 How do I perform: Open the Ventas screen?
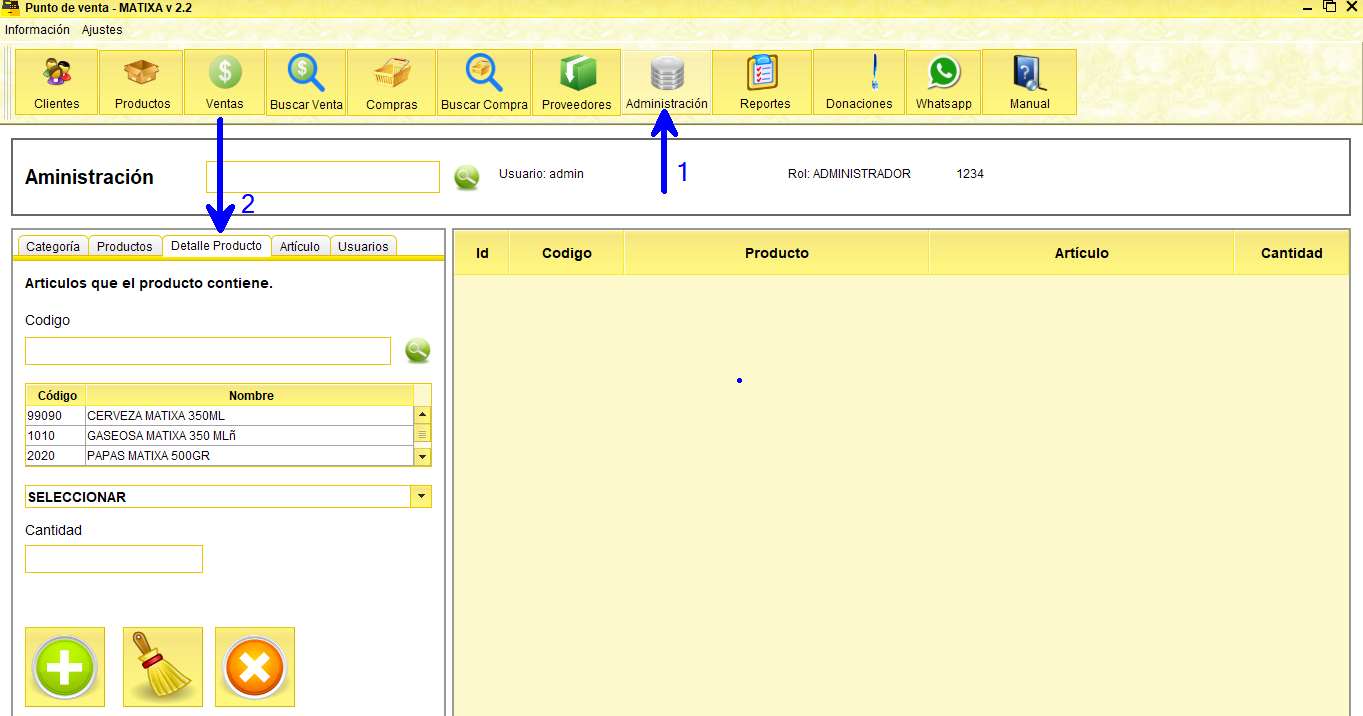coord(224,82)
